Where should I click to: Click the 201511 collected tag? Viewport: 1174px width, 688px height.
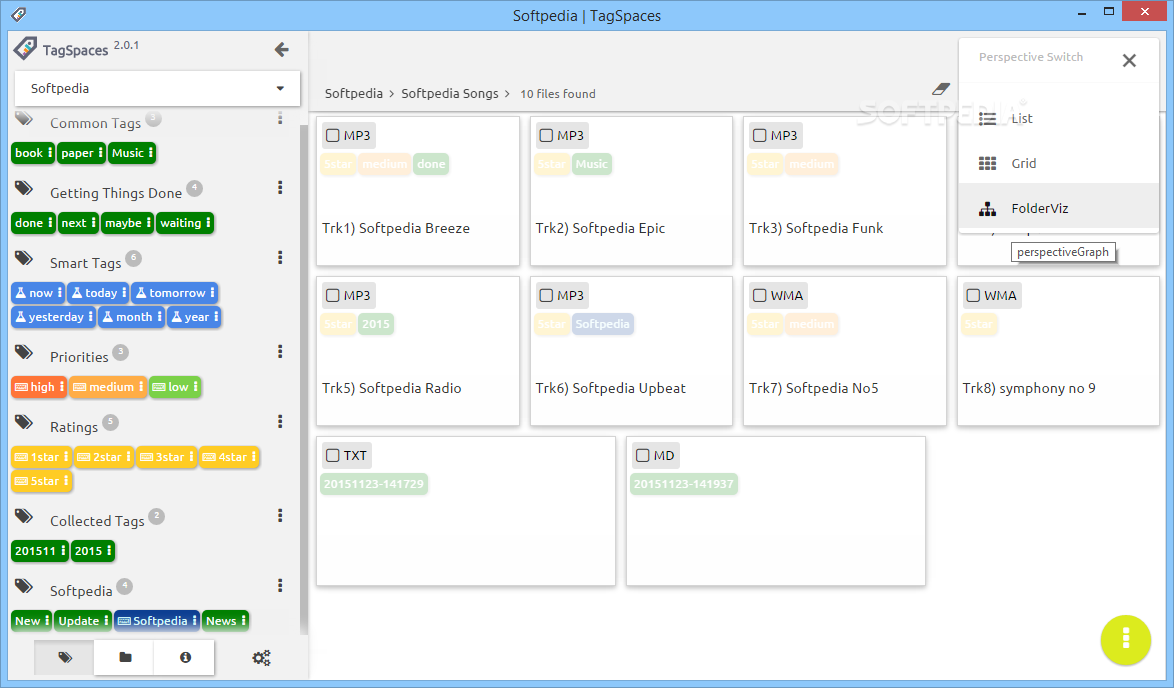pos(40,551)
